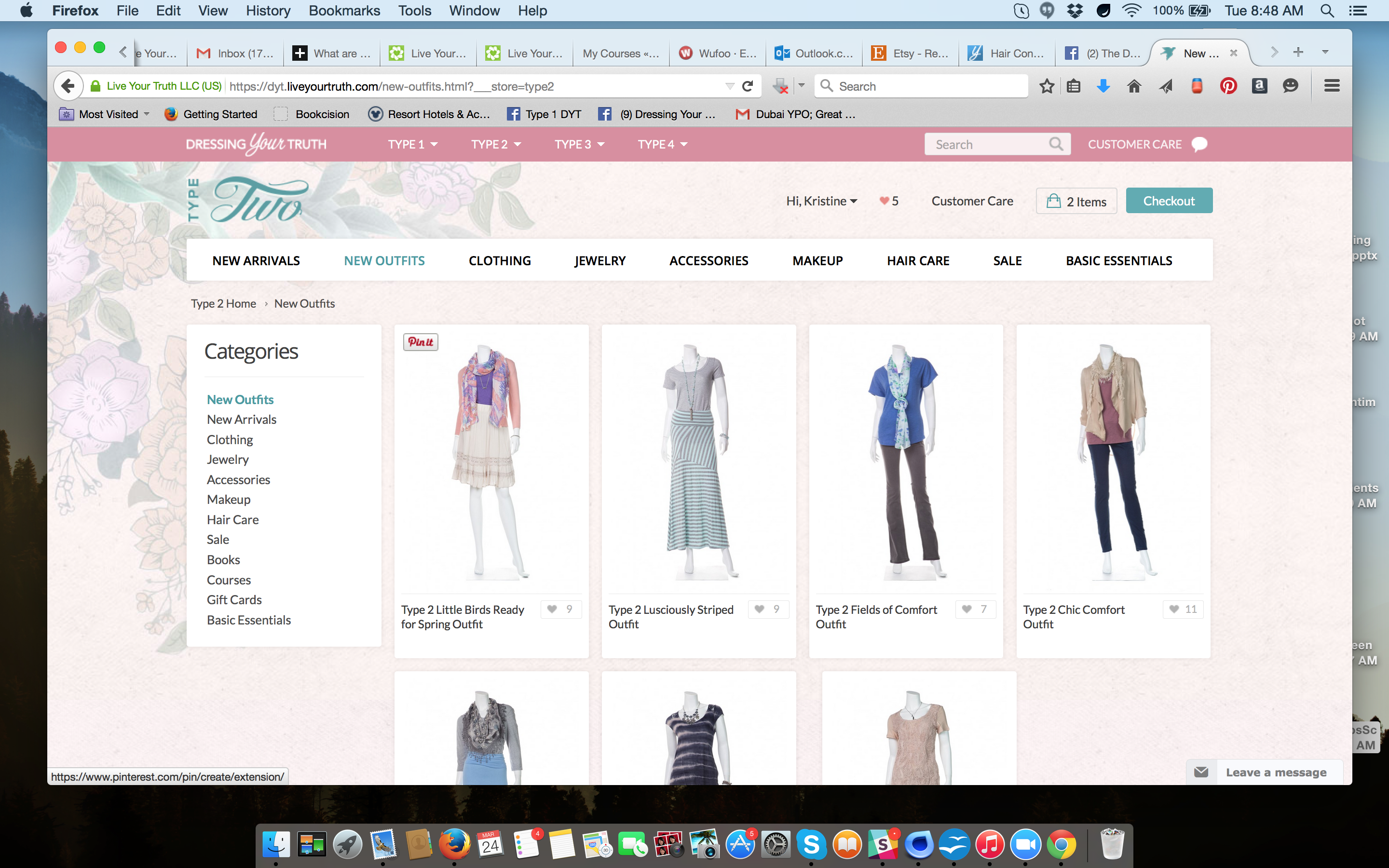Expand the TYPE 3 dropdown menu

coord(580,144)
